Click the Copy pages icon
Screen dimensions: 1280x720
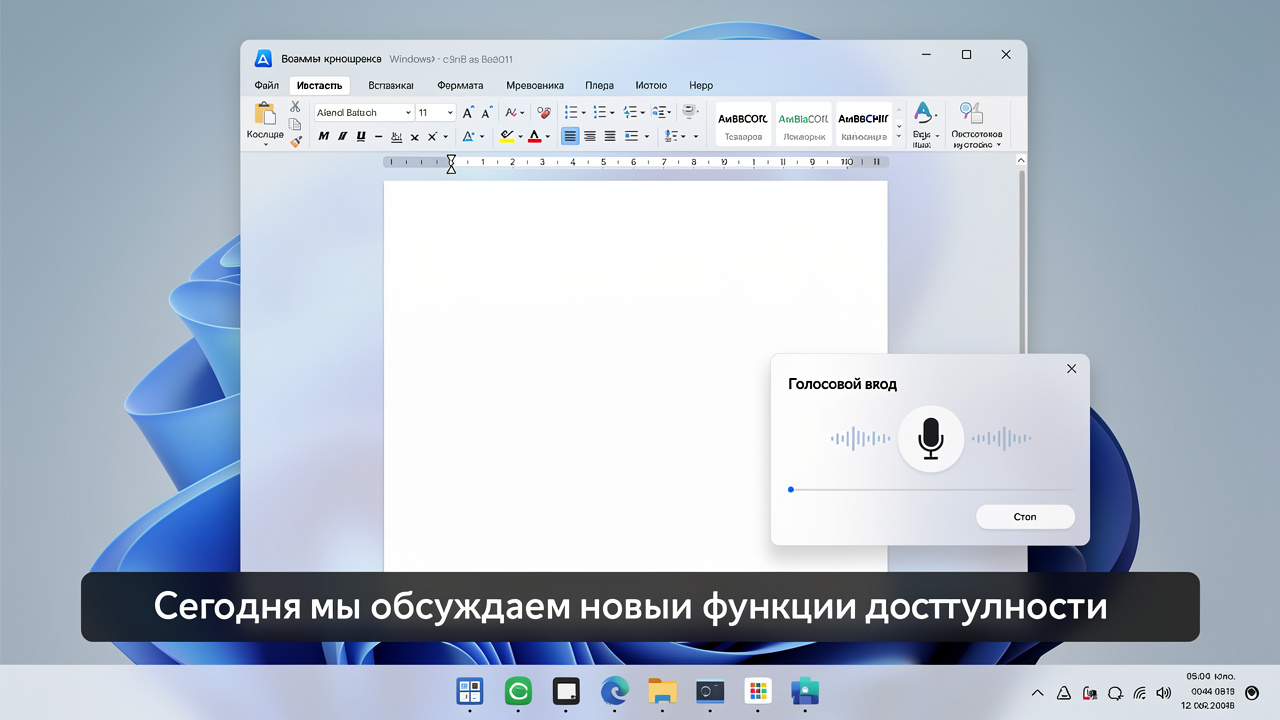coord(295,124)
